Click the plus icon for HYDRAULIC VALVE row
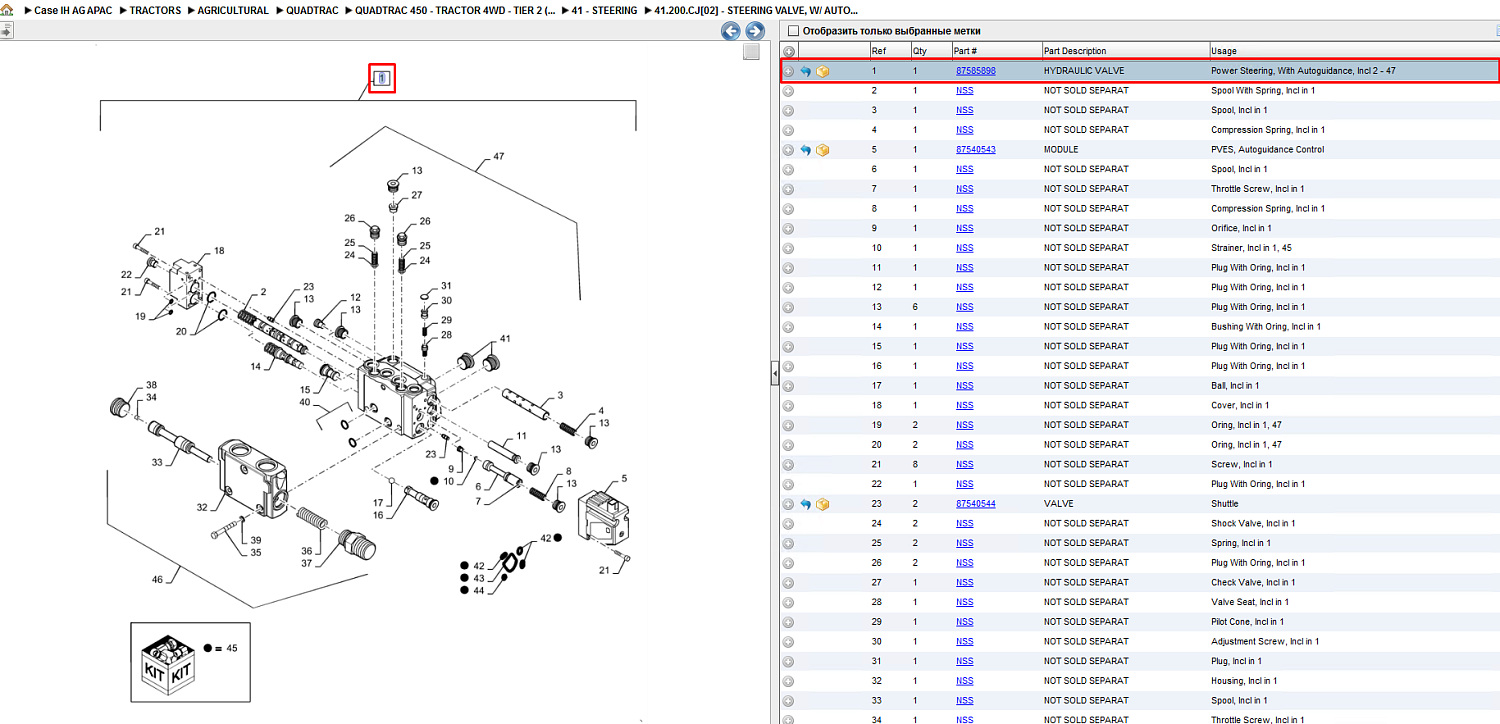Image resolution: width=1500 pixels, height=724 pixels. (x=789, y=71)
